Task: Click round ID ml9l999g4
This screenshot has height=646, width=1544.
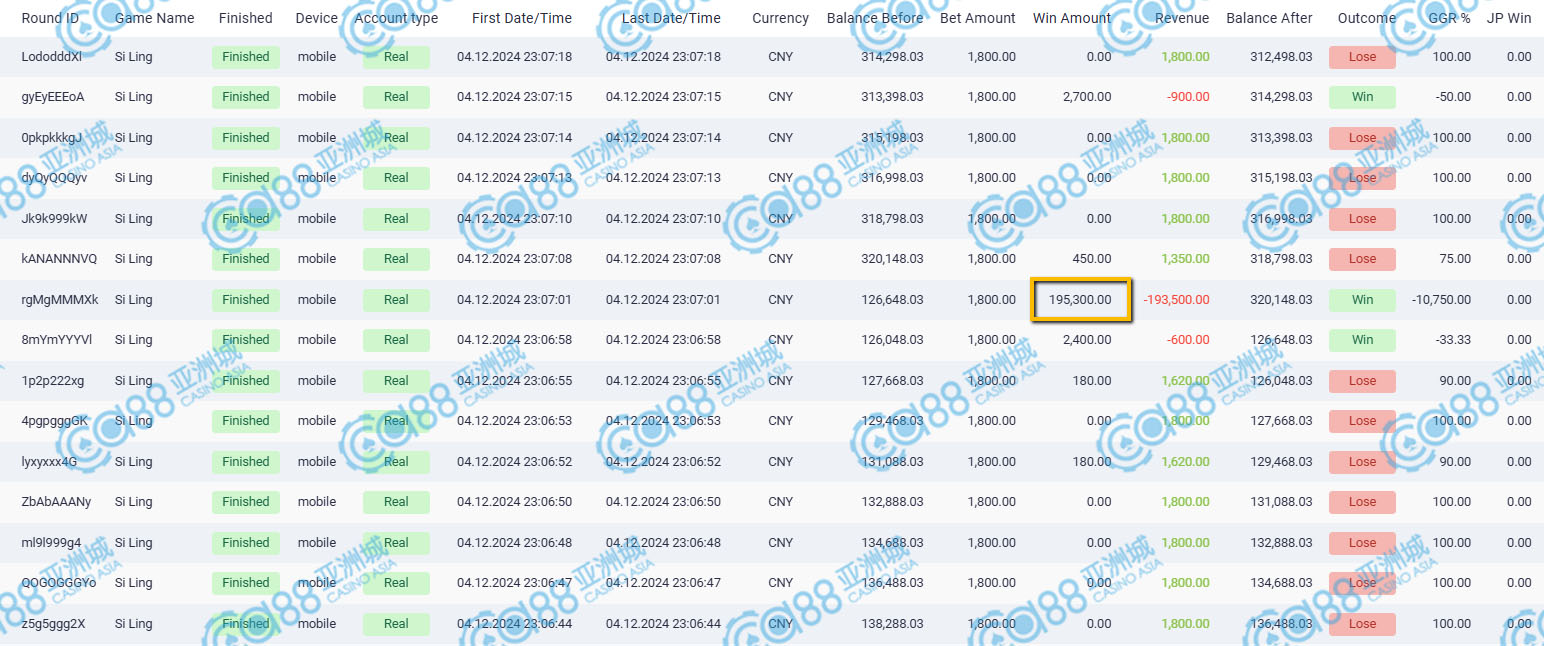Action: point(51,543)
